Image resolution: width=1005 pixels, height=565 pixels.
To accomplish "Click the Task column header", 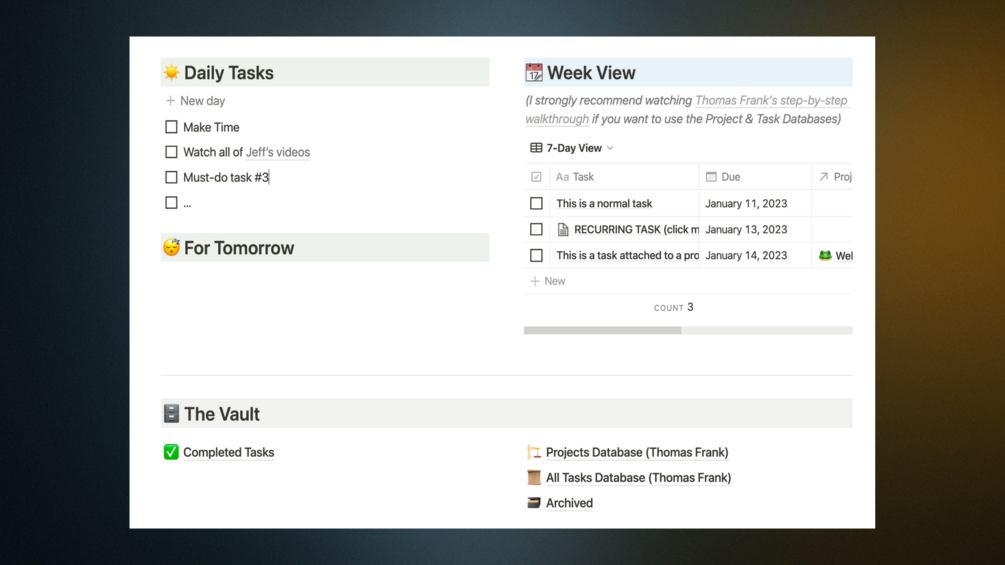I will [x=582, y=177].
